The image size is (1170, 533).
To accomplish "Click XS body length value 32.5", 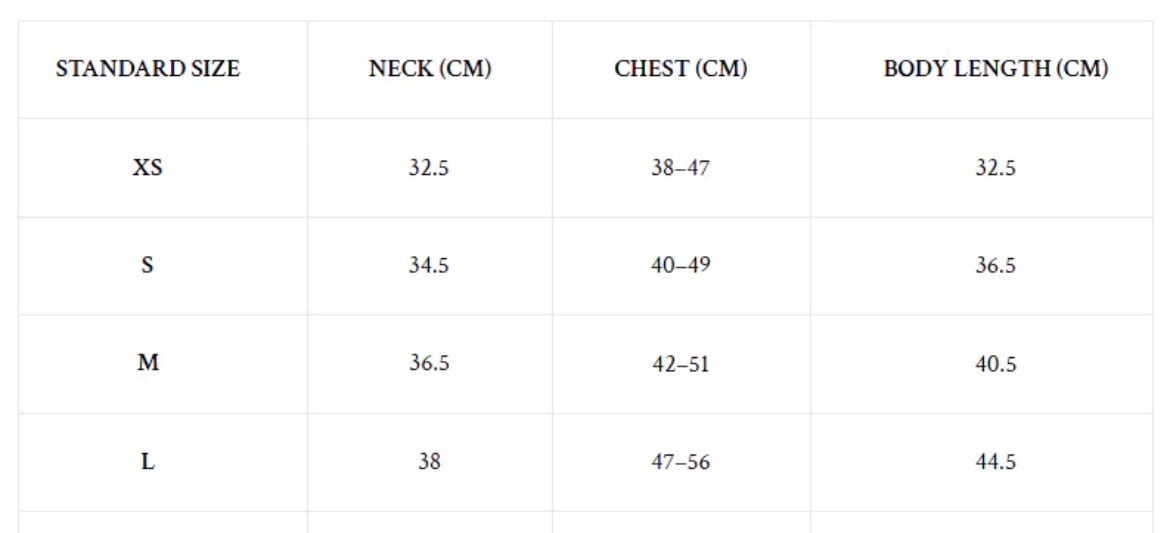I will pos(996,168).
